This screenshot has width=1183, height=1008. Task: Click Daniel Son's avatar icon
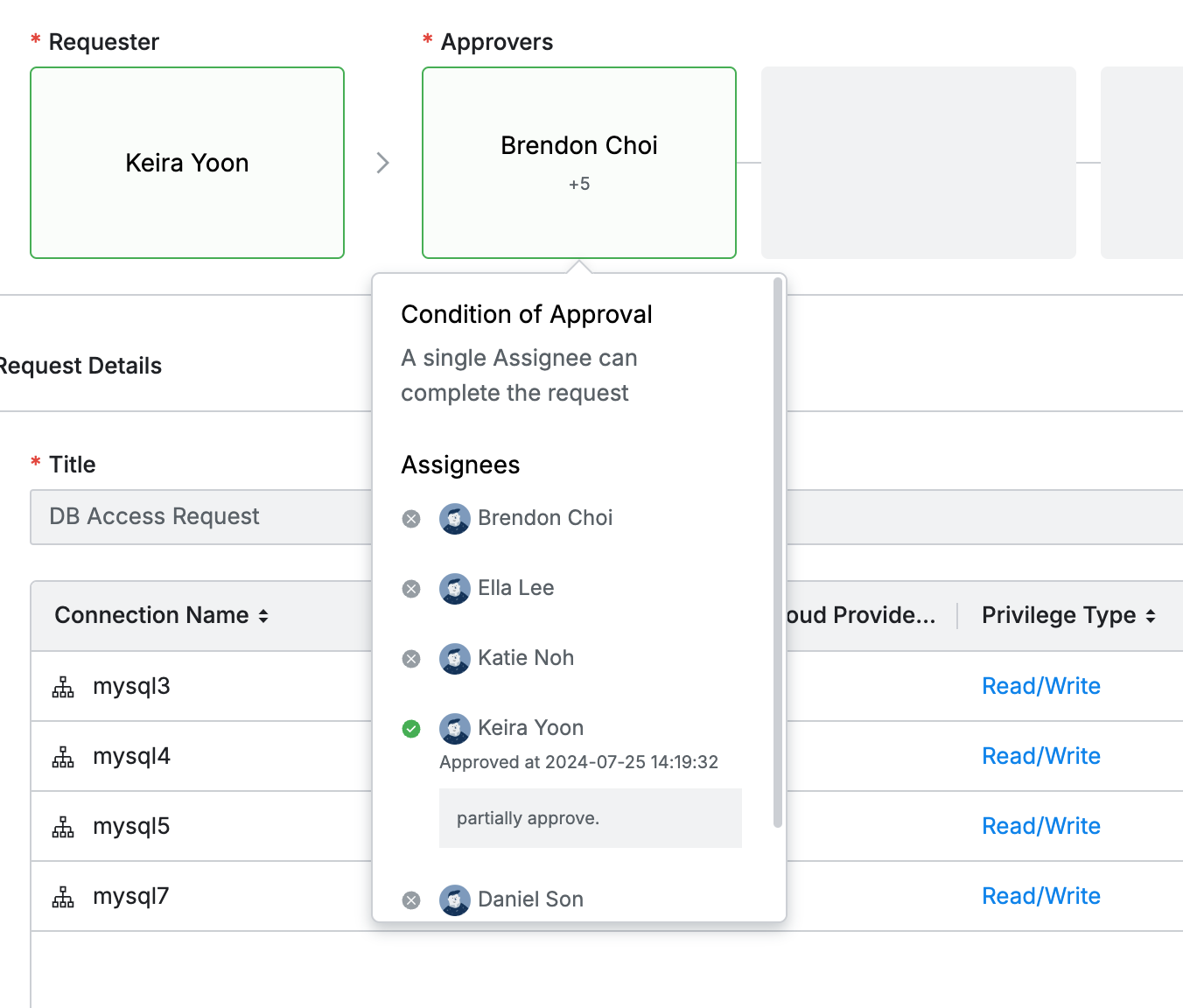pyautogui.click(x=454, y=900)
